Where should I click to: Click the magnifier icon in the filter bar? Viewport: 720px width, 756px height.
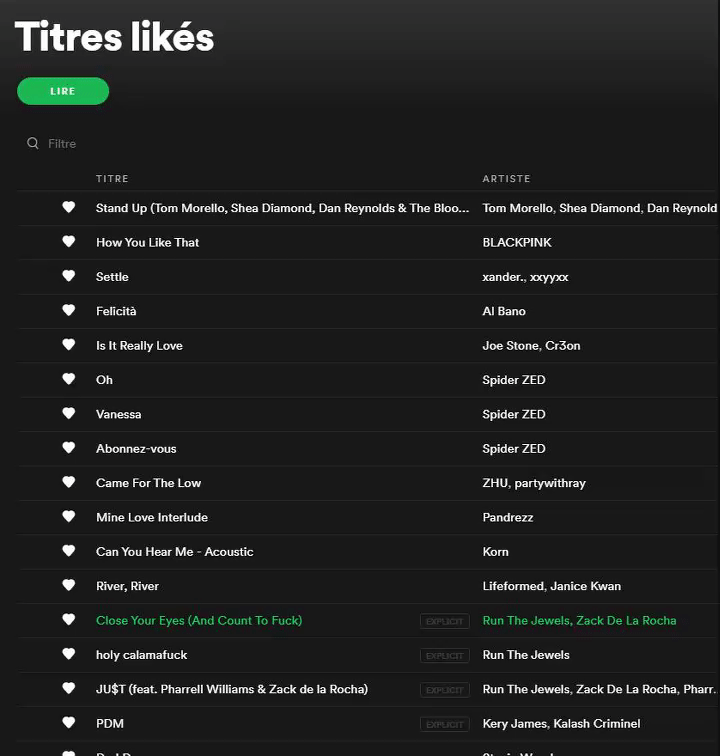click(33, 143)
